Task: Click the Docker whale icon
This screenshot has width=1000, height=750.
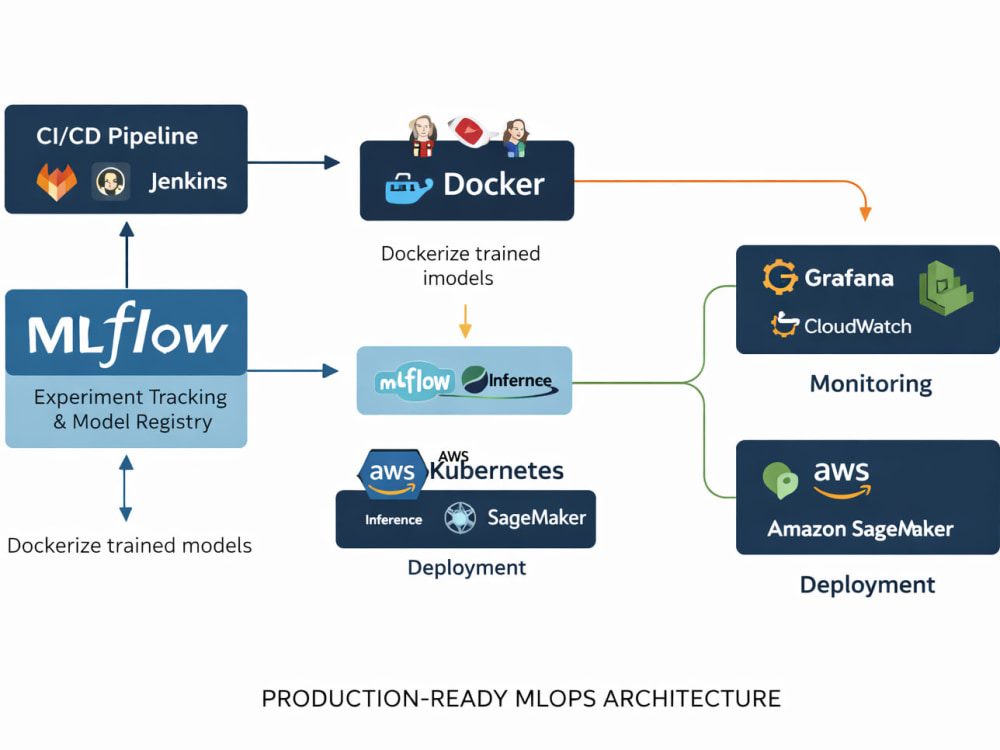Action: [x=409, y=188]
